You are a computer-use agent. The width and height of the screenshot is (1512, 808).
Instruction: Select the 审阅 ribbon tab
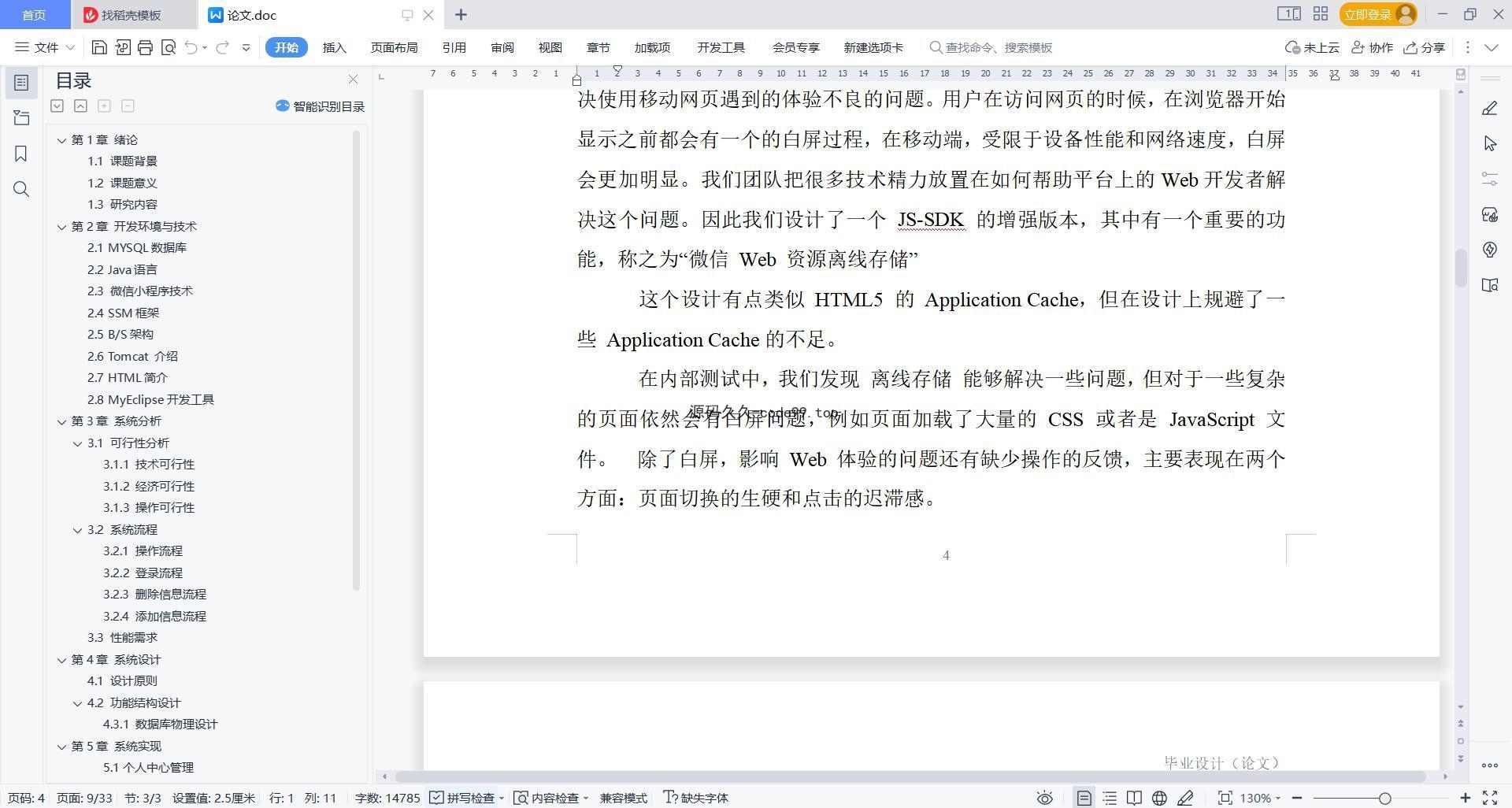tap(502, 47)
